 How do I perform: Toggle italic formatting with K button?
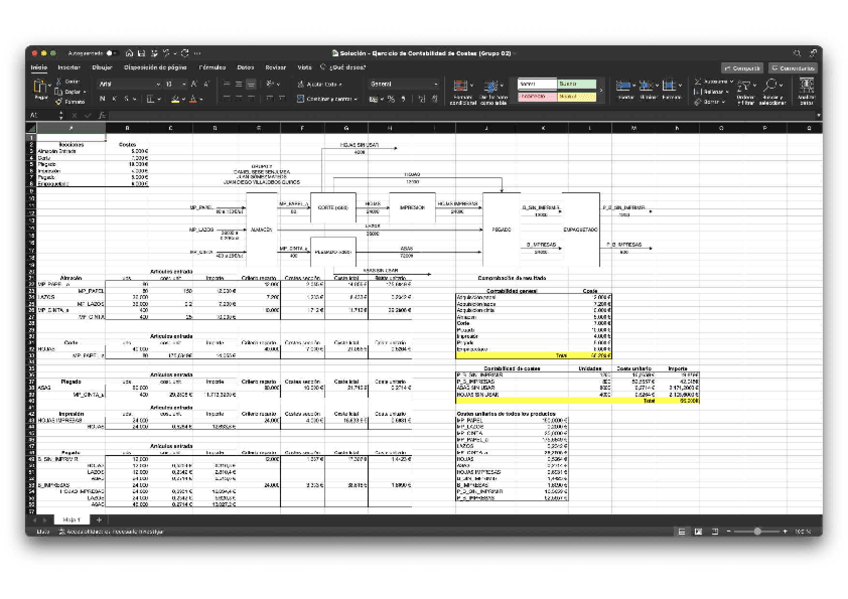click(x=114, y=99)
